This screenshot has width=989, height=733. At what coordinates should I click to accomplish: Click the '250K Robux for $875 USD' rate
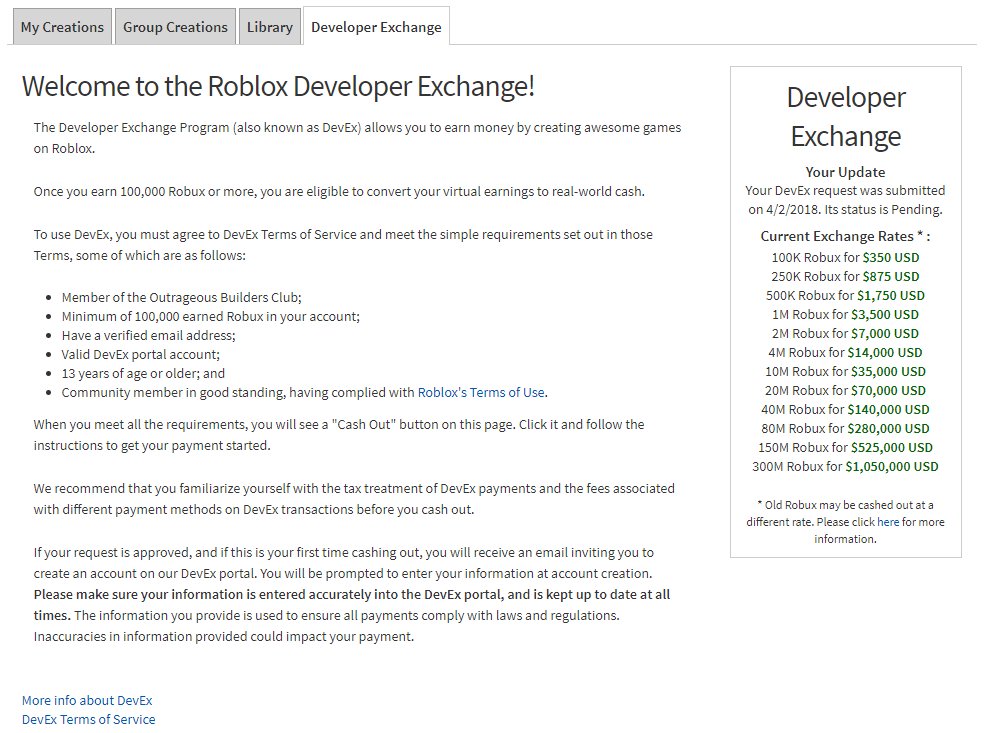point(845,276)
